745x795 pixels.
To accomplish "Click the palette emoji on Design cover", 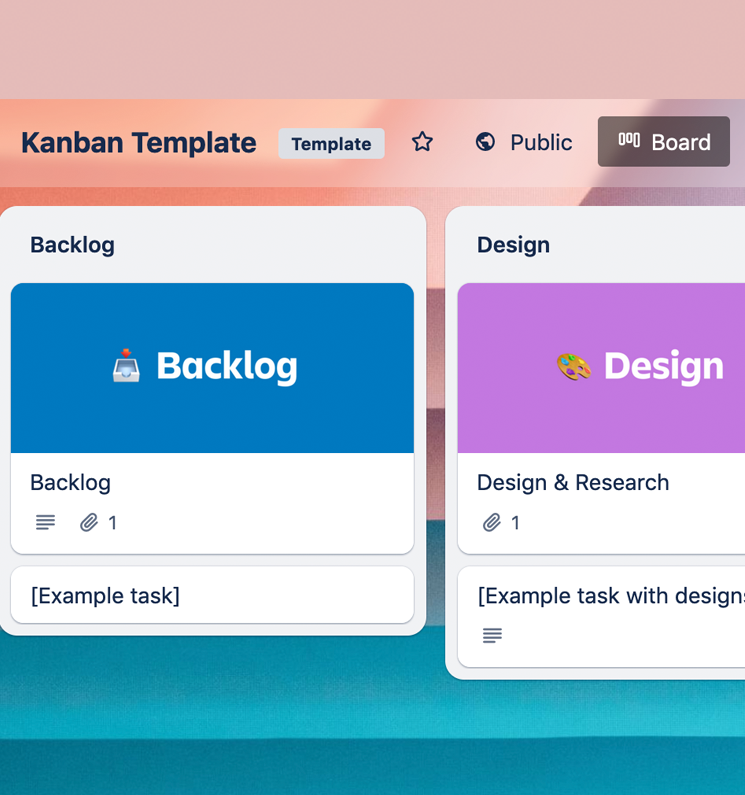I will [x=574, y=366].
